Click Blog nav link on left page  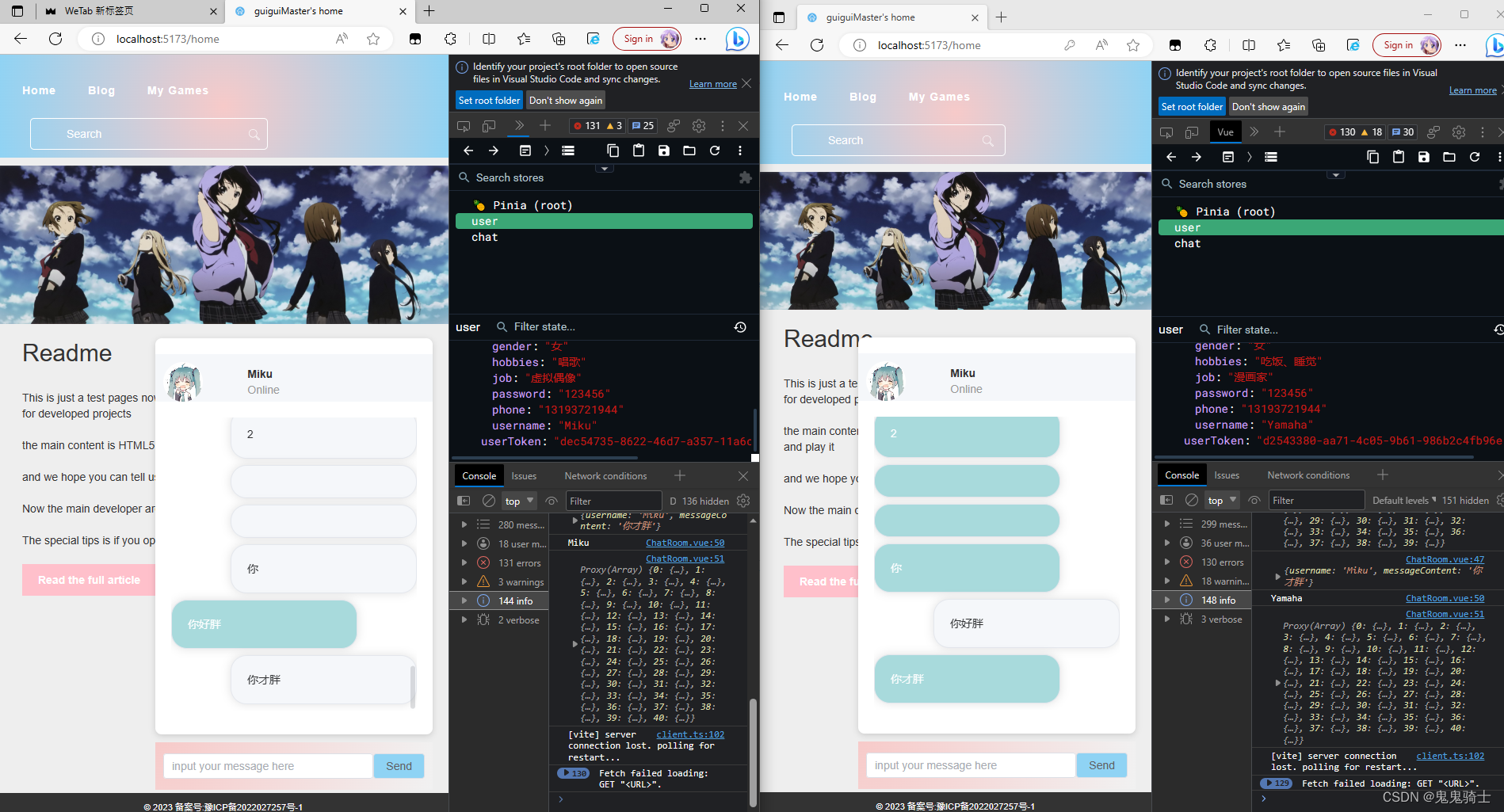101,90
